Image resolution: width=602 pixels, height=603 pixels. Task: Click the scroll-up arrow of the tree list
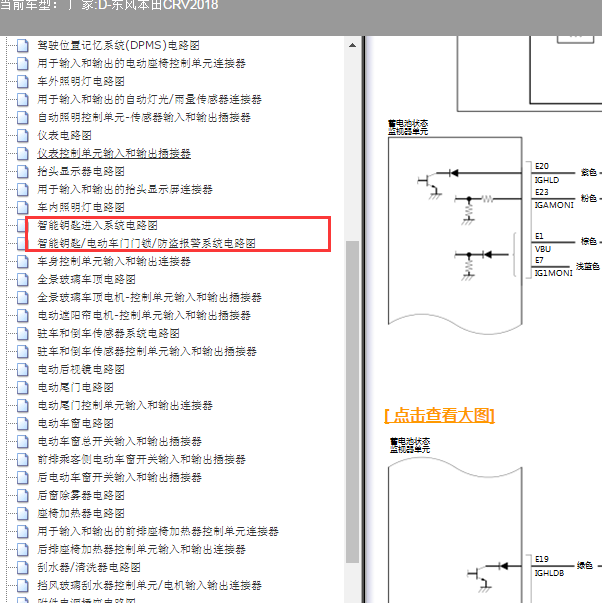pos(352,45)
